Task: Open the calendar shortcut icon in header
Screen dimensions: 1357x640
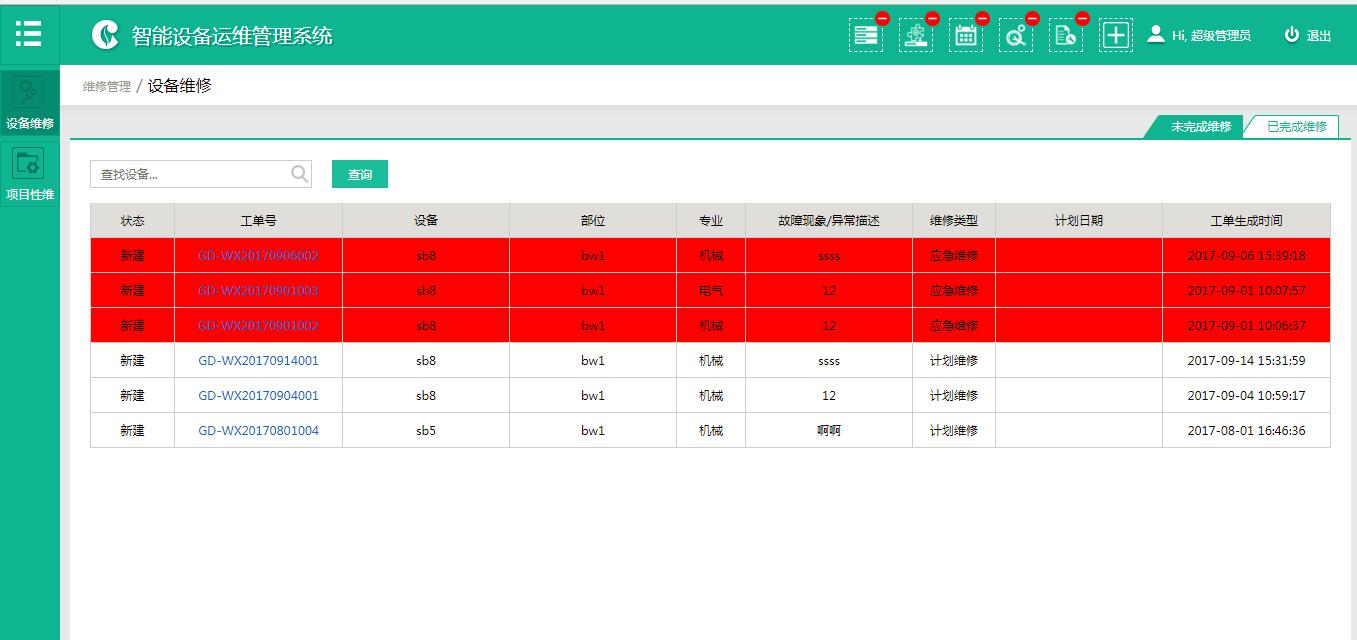Action: pos(966,35)
